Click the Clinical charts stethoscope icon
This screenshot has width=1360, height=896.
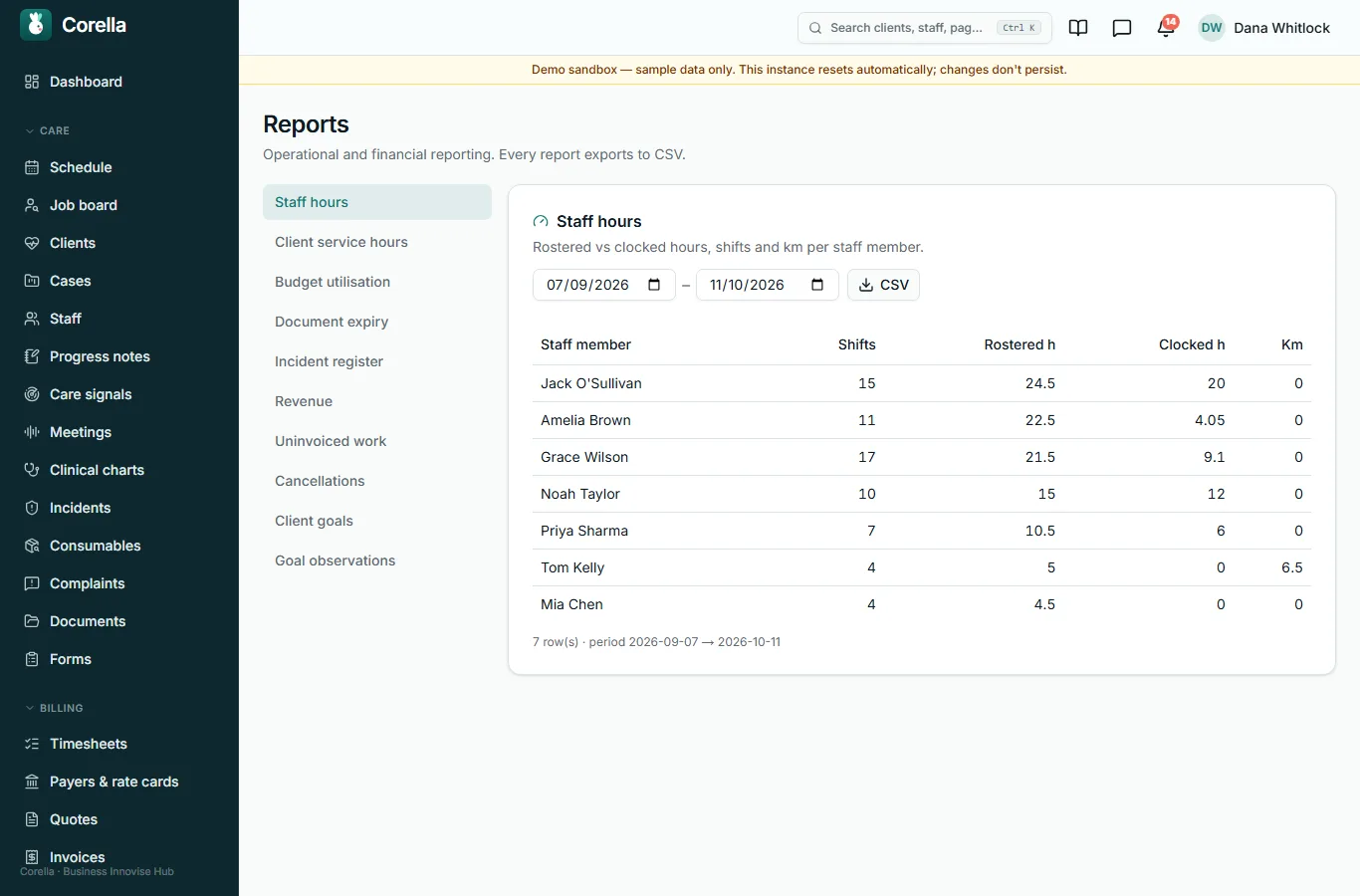32,470
